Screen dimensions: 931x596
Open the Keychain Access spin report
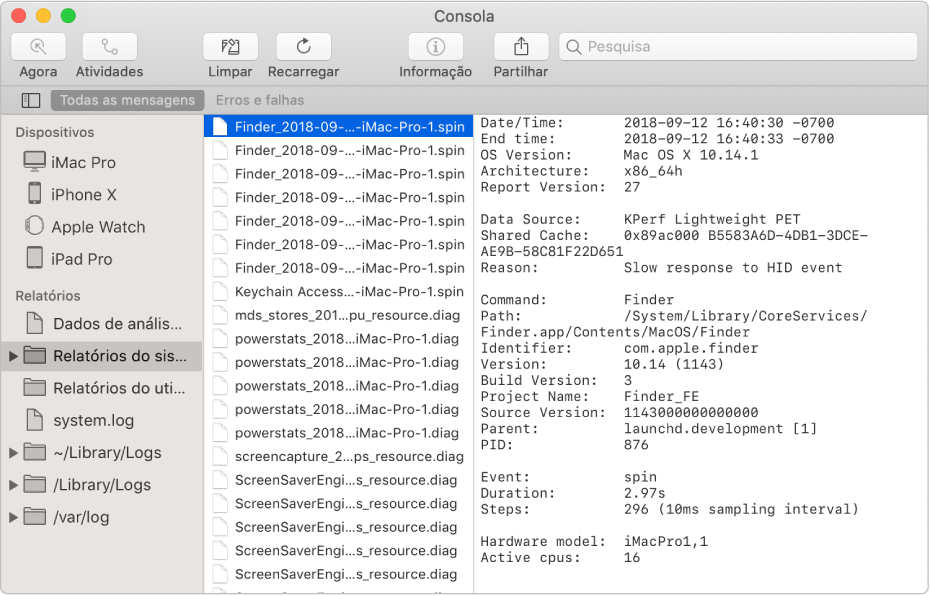click(338, 291)
